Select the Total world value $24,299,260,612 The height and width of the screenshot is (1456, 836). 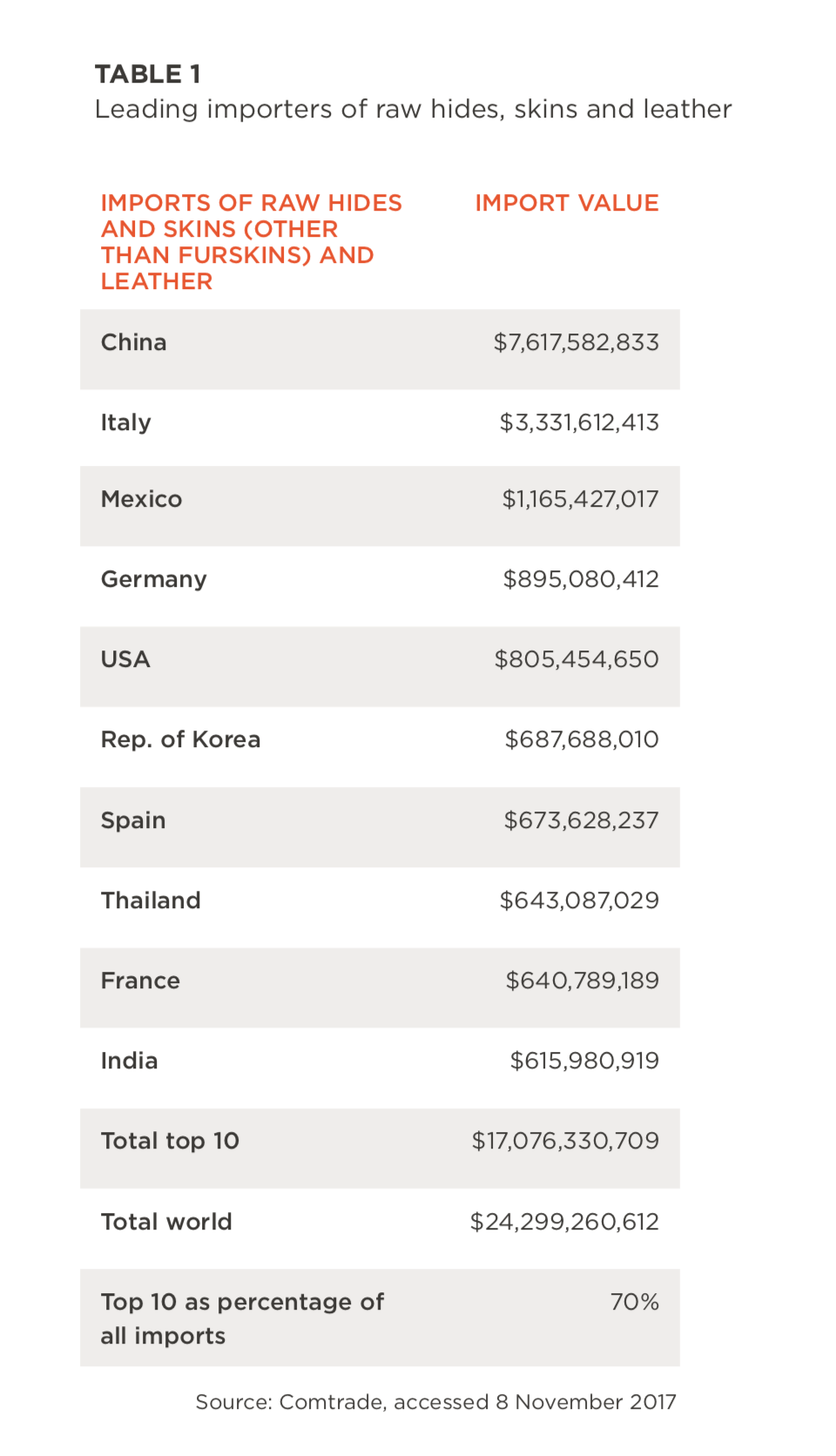pos(564,1222)
